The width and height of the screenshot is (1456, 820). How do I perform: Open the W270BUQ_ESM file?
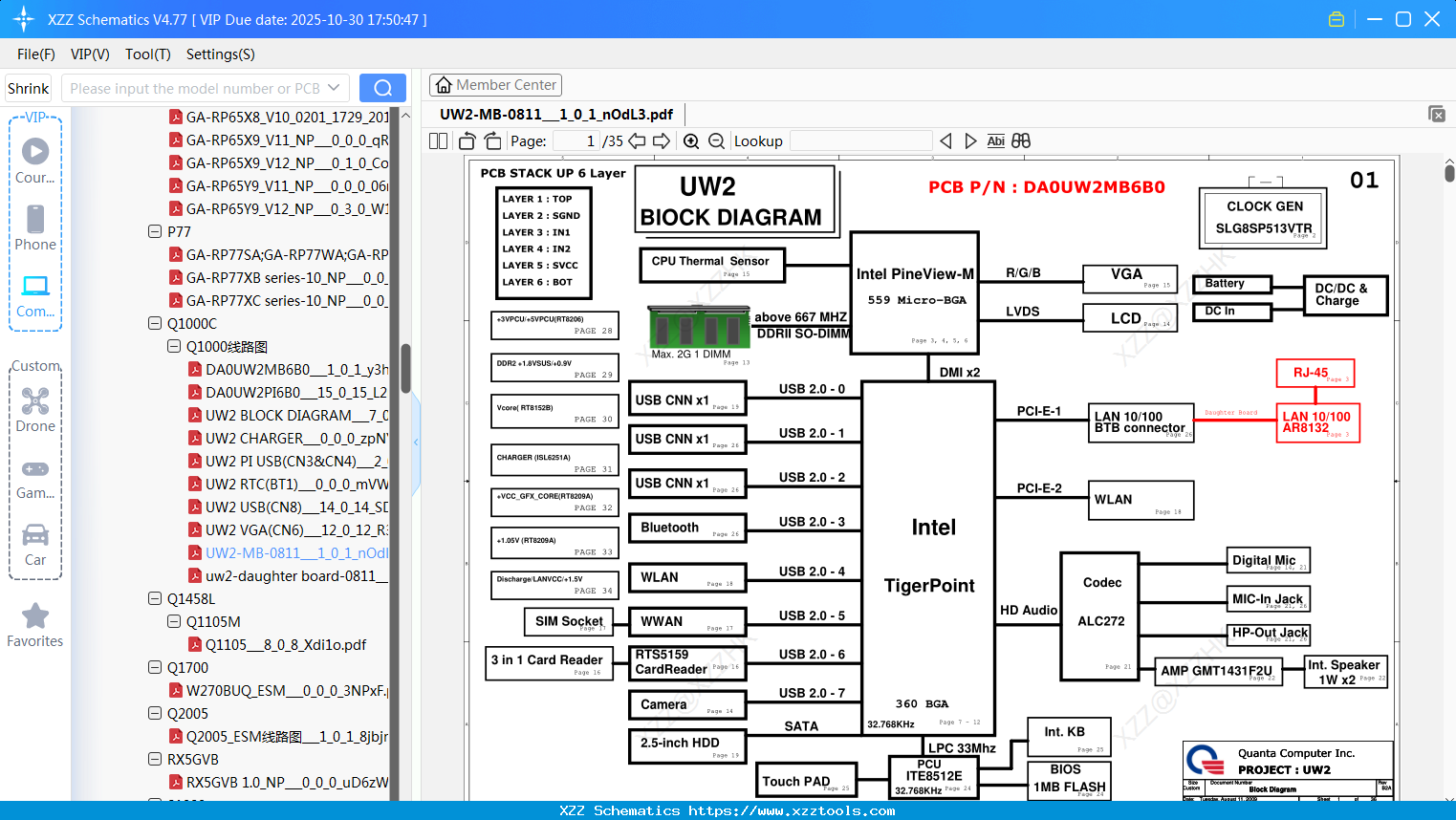(279, 690)
